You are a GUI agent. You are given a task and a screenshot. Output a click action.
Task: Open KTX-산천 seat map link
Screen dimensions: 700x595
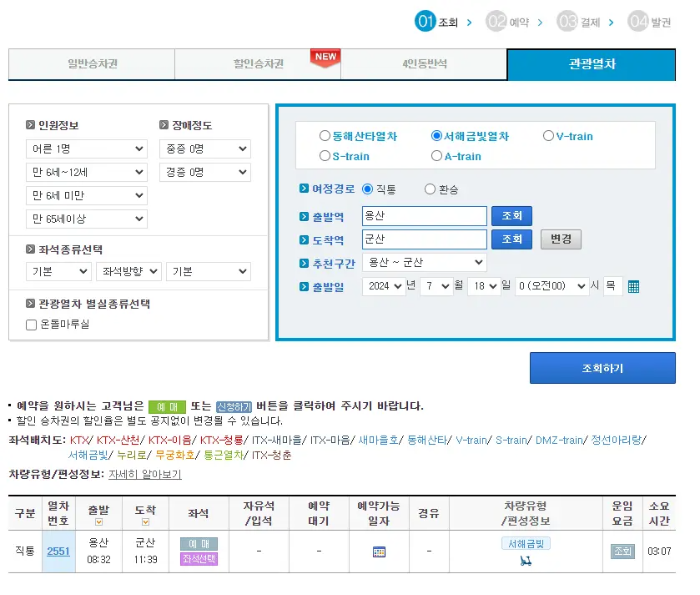point(118,440)
